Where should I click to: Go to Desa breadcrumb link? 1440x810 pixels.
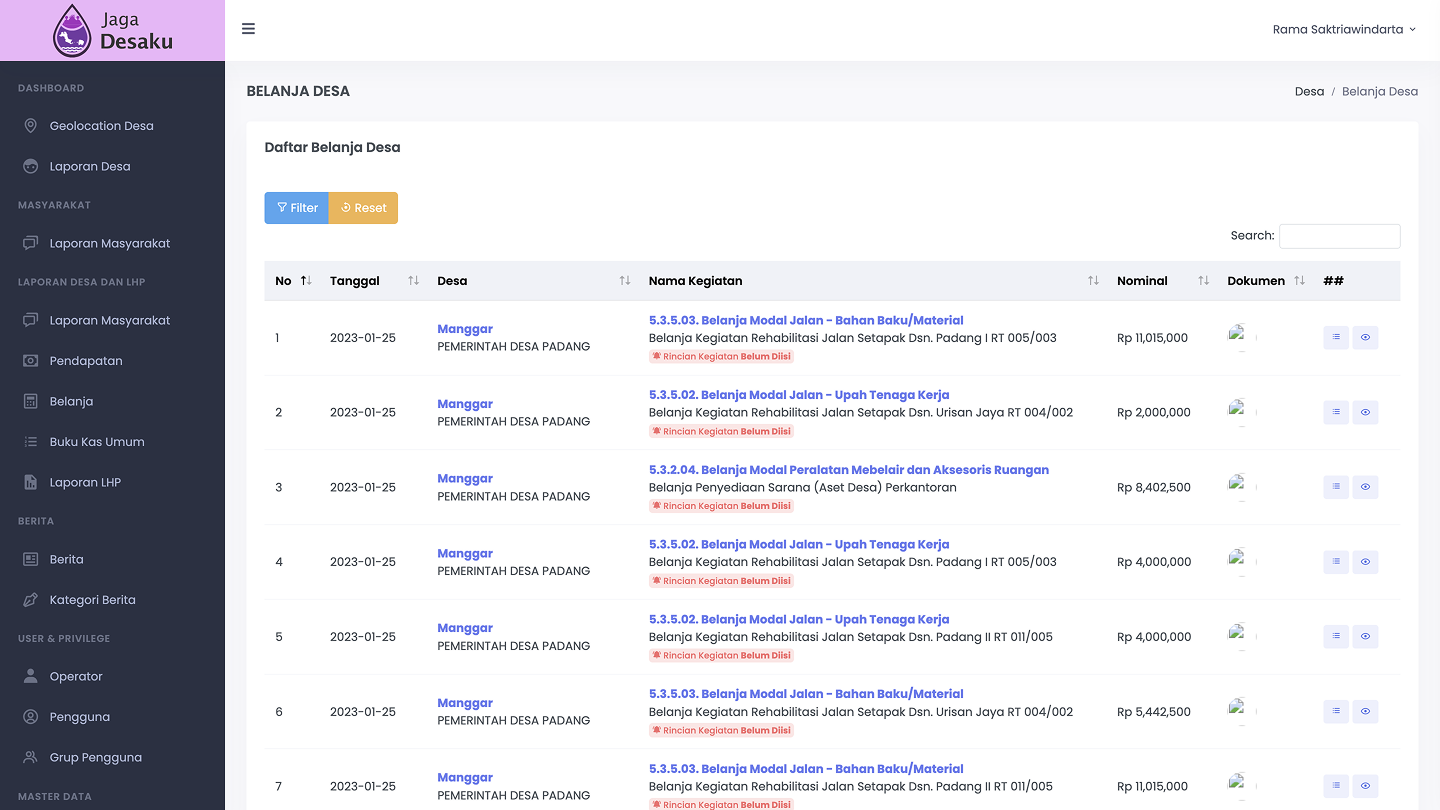1309,91
